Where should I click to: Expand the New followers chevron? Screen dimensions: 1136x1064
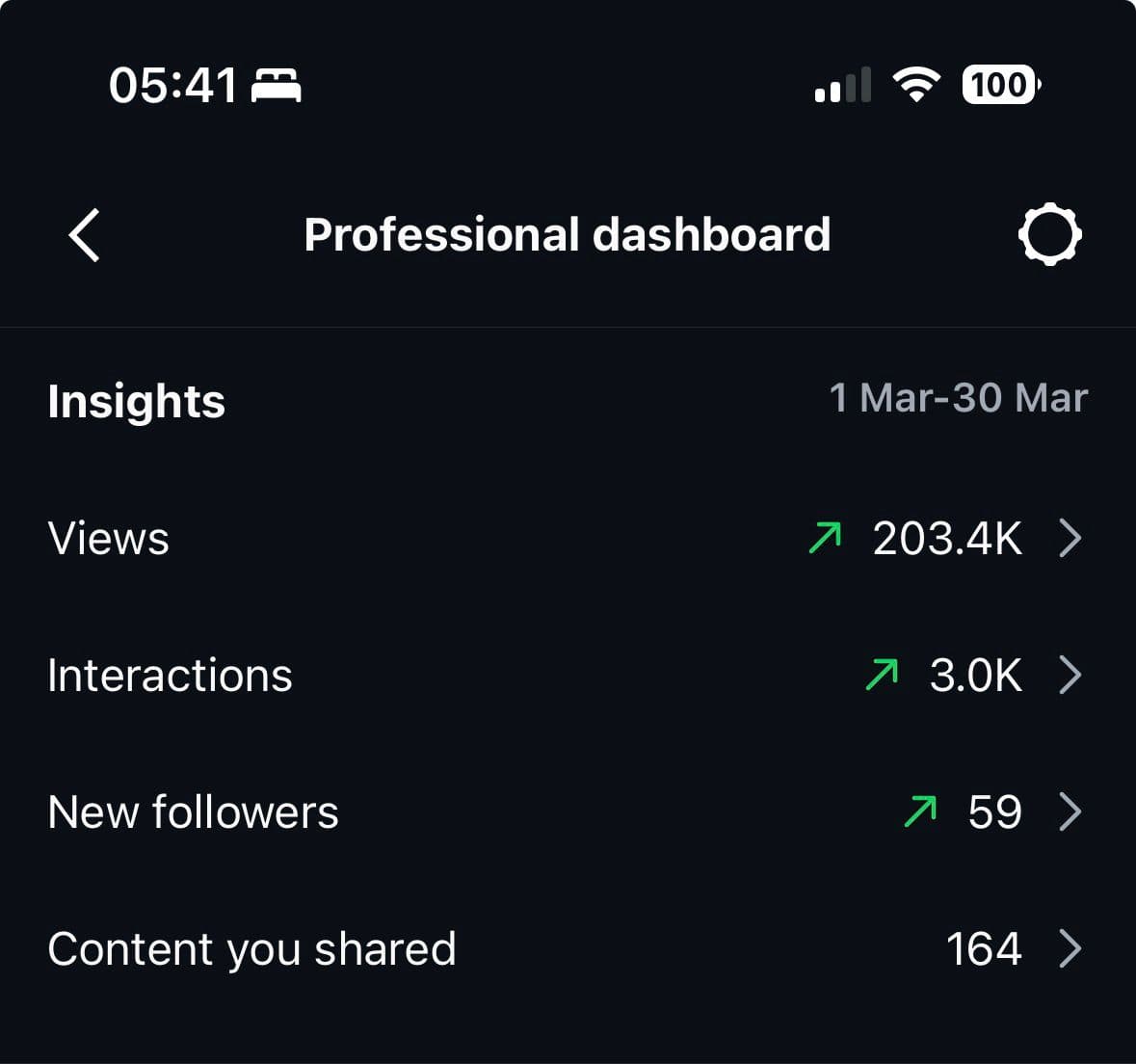coord(1070,811)
